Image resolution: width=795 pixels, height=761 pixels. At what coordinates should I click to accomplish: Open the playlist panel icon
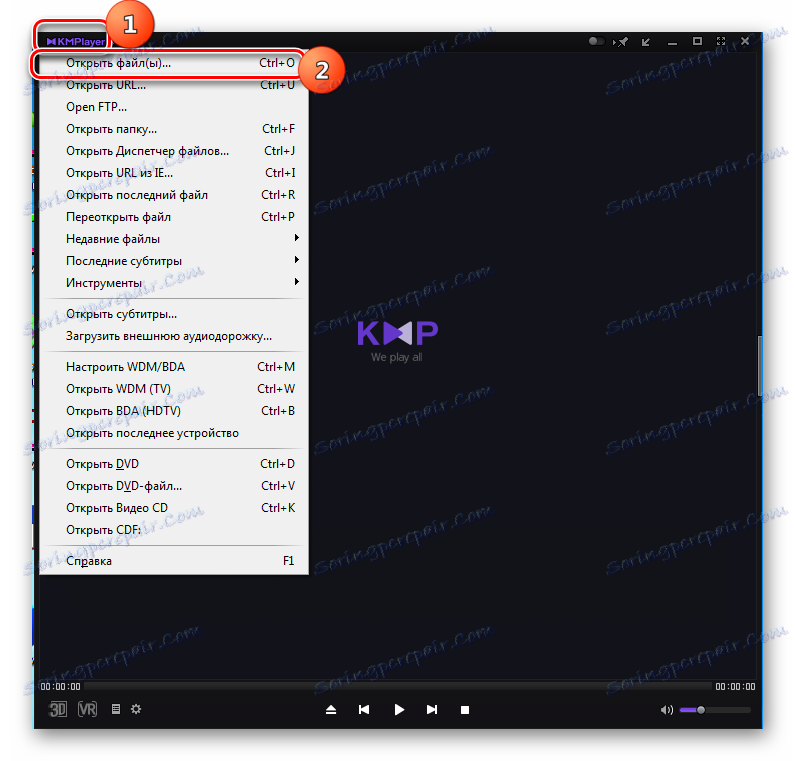tap(116, 709)
